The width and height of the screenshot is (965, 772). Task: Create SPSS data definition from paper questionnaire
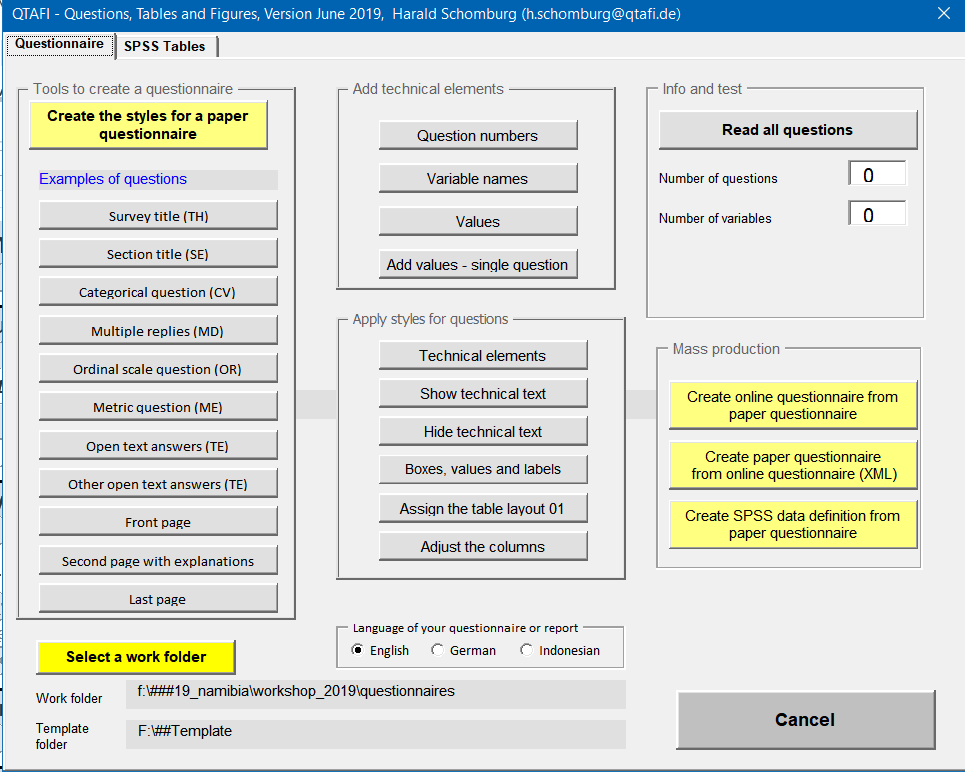[793, 525]
